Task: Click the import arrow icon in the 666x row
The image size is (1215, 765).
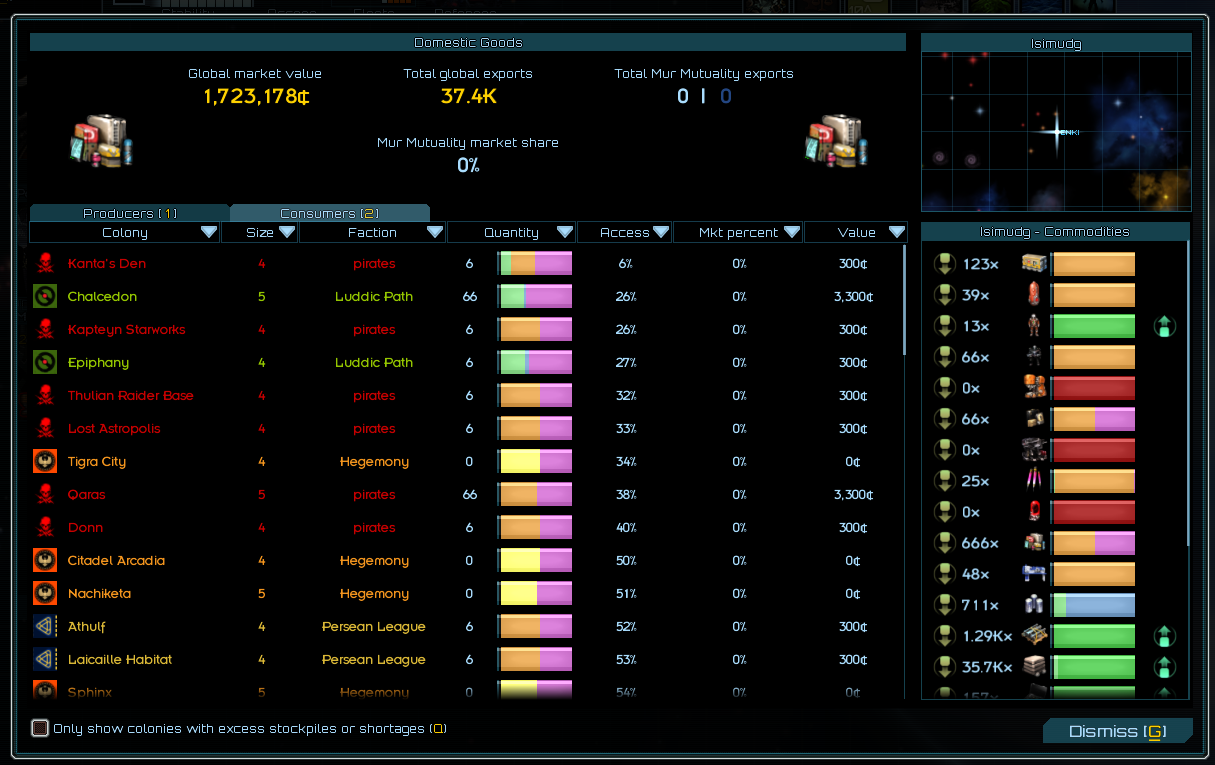Action: tap(944, 543)
